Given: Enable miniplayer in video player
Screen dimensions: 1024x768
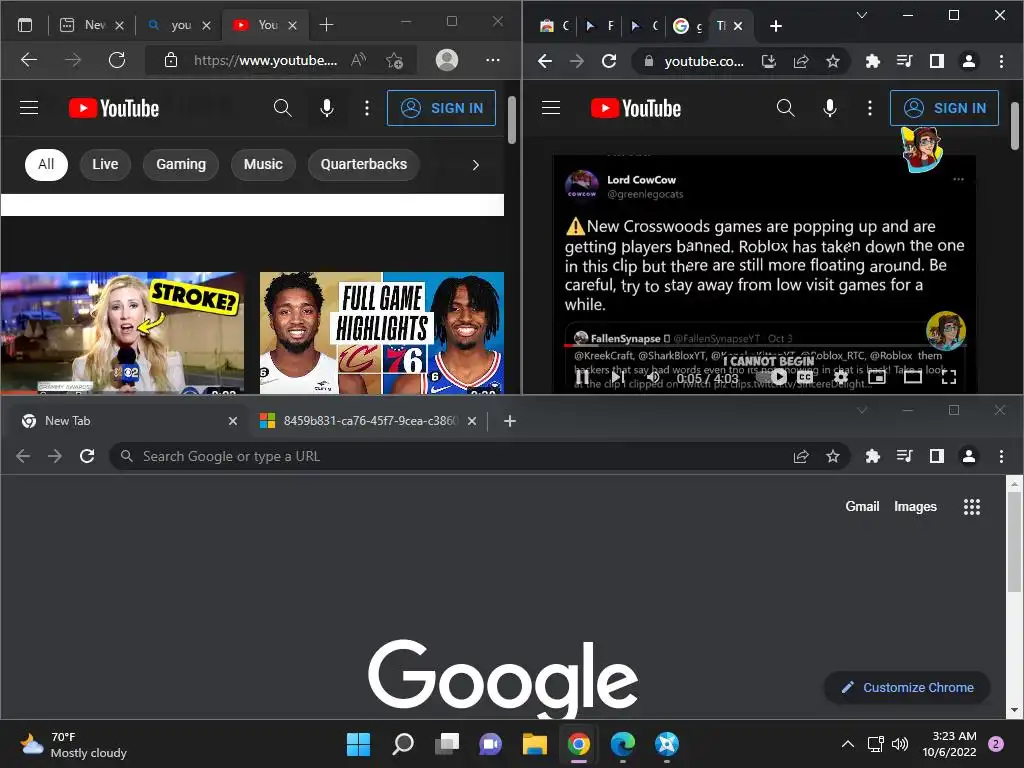Looking at the screenshot, I should (x=877, y=377).
